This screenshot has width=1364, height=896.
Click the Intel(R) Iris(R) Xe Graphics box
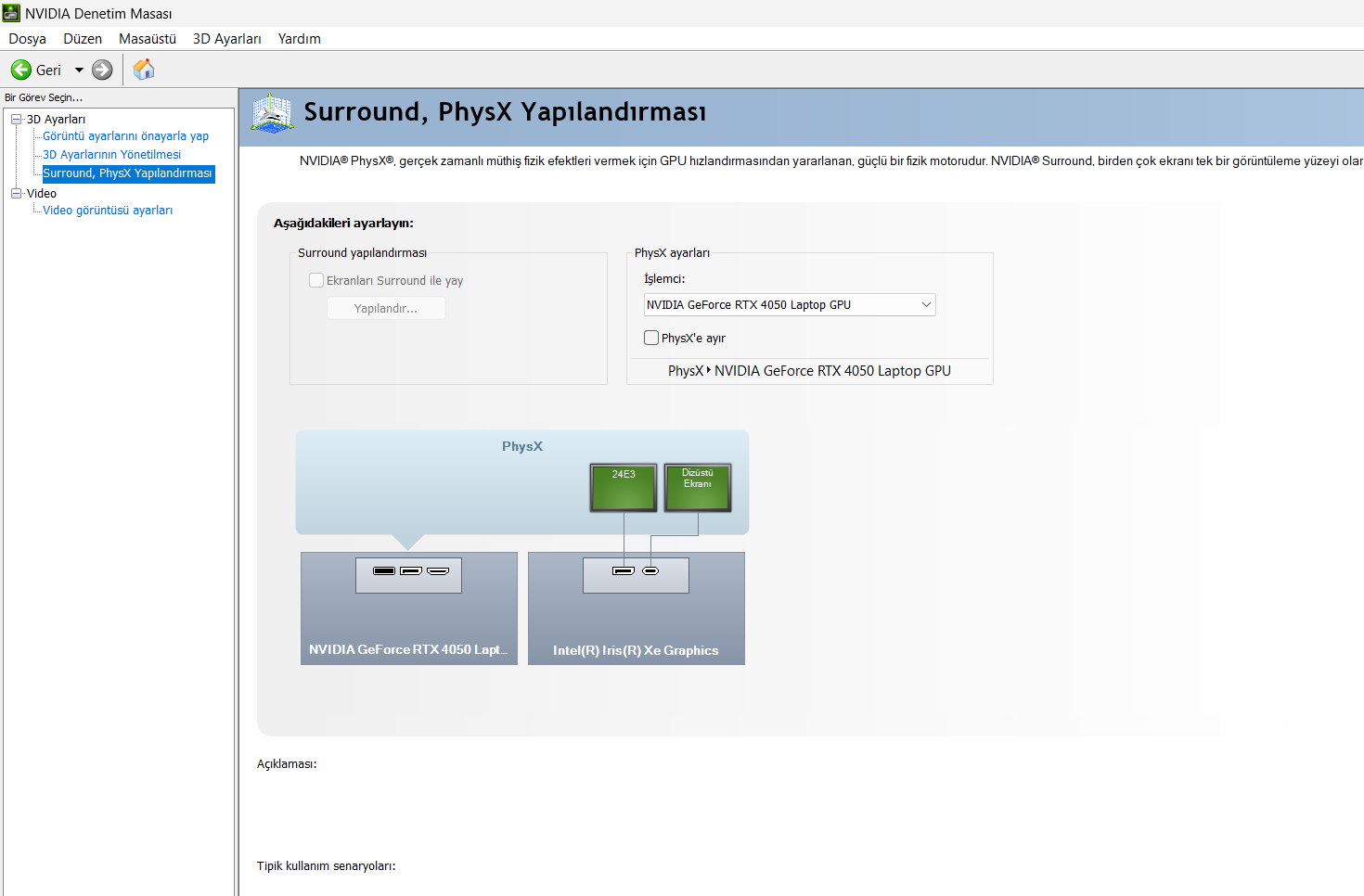pos(637,608)
